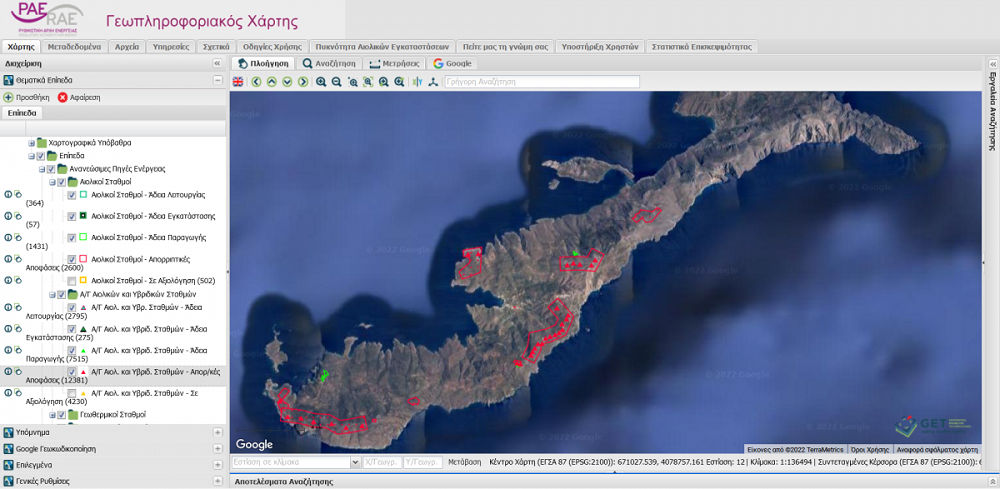
Task: Click the green Προσθήκη add icon
Action: (8, 98)
